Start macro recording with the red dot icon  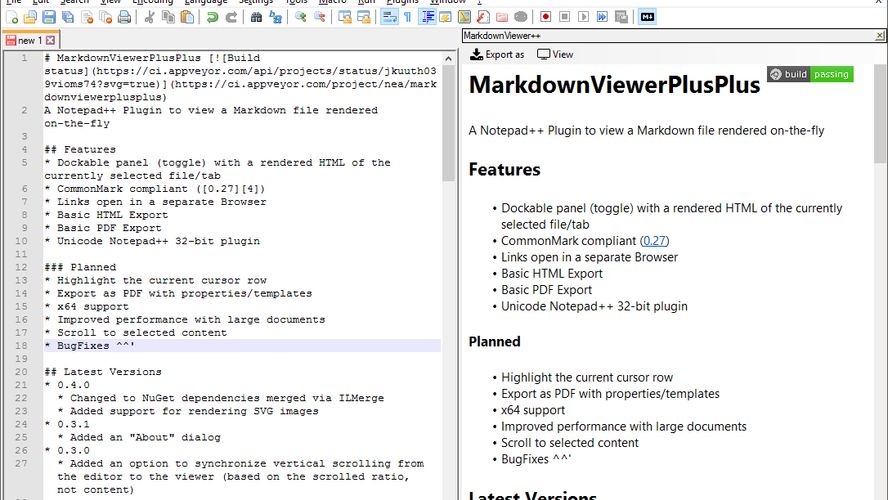click(545, 17)
